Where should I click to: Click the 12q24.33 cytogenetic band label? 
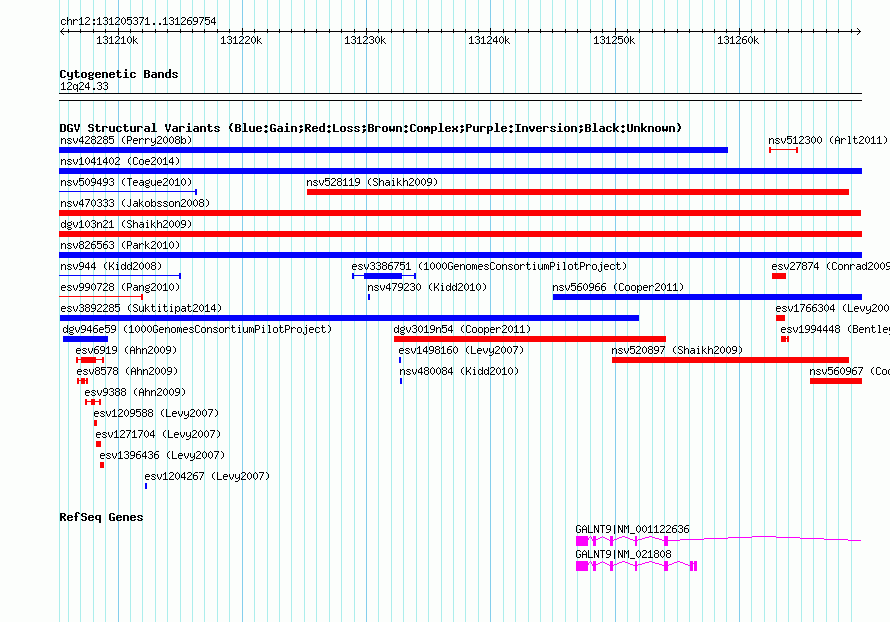click(x=84, y=86)
